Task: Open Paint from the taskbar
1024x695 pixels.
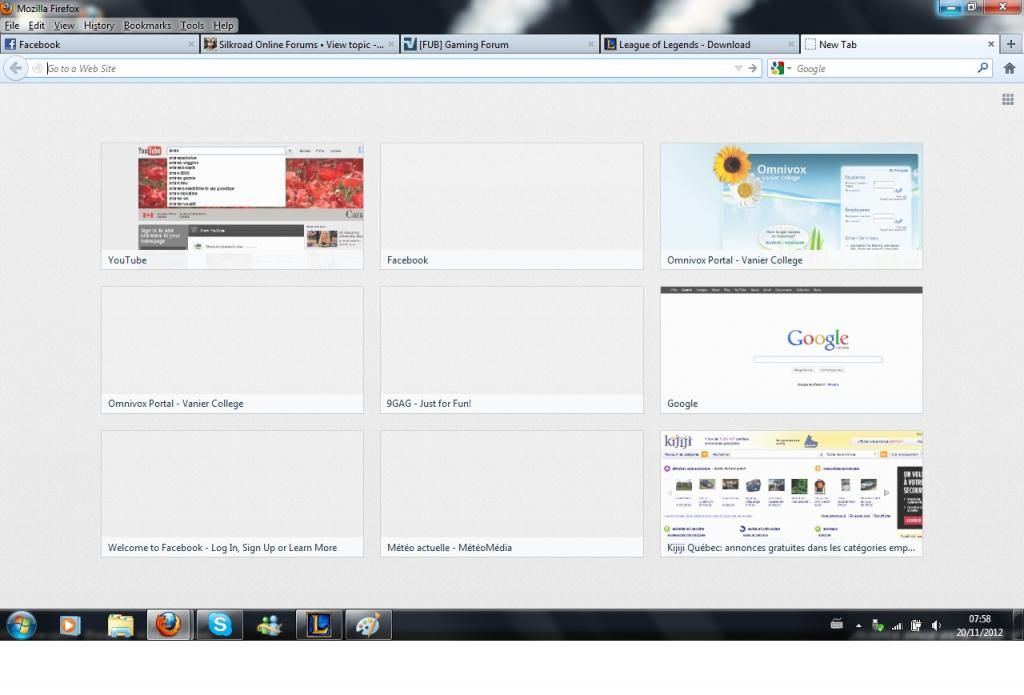Action: click(368, 625)
